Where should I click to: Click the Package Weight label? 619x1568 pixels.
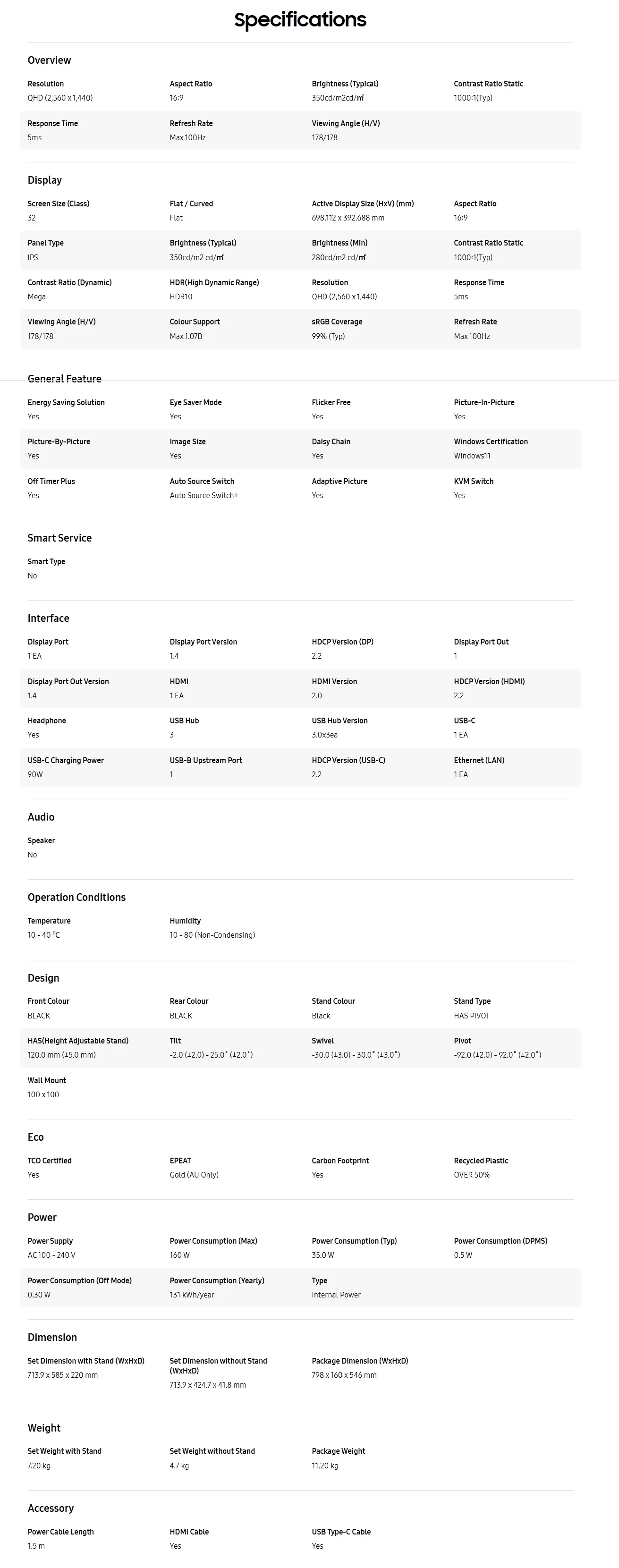tap(339, 1451)
